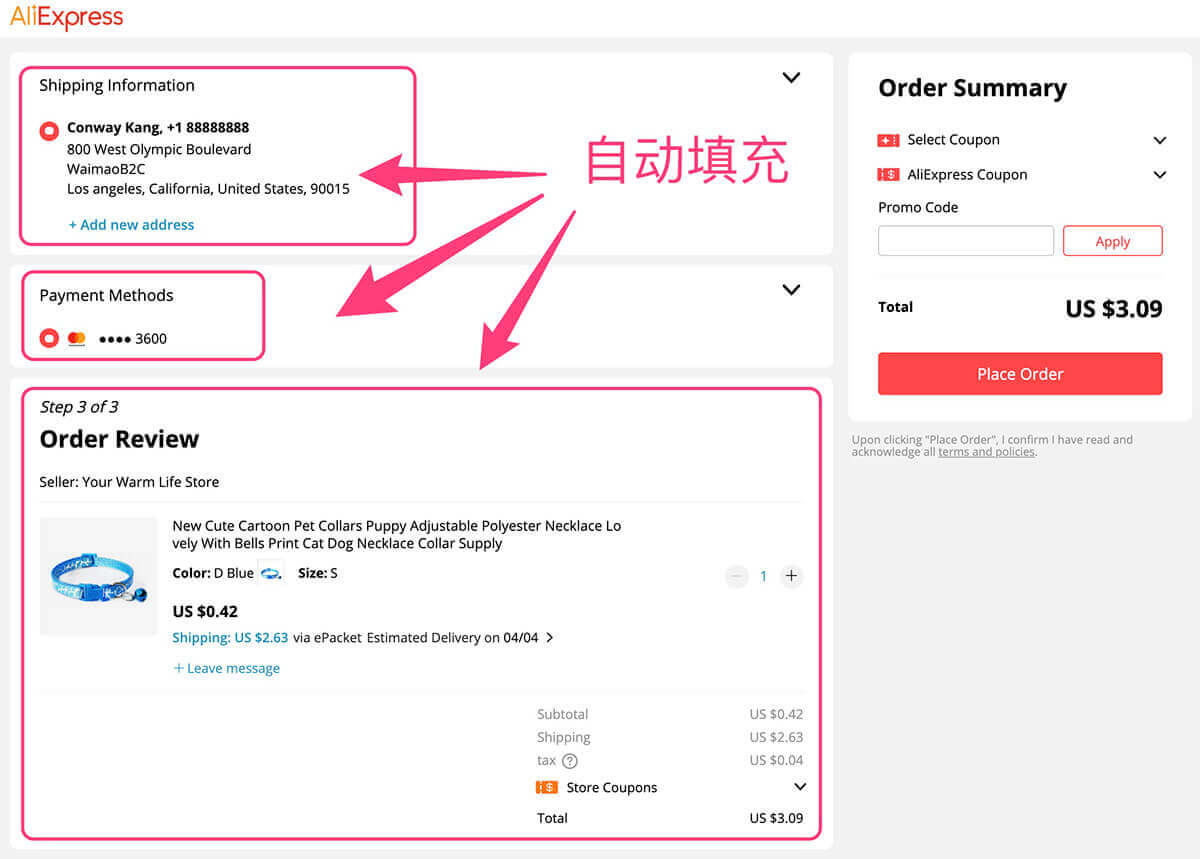Click the Payment Methods heading

(106, 295)
